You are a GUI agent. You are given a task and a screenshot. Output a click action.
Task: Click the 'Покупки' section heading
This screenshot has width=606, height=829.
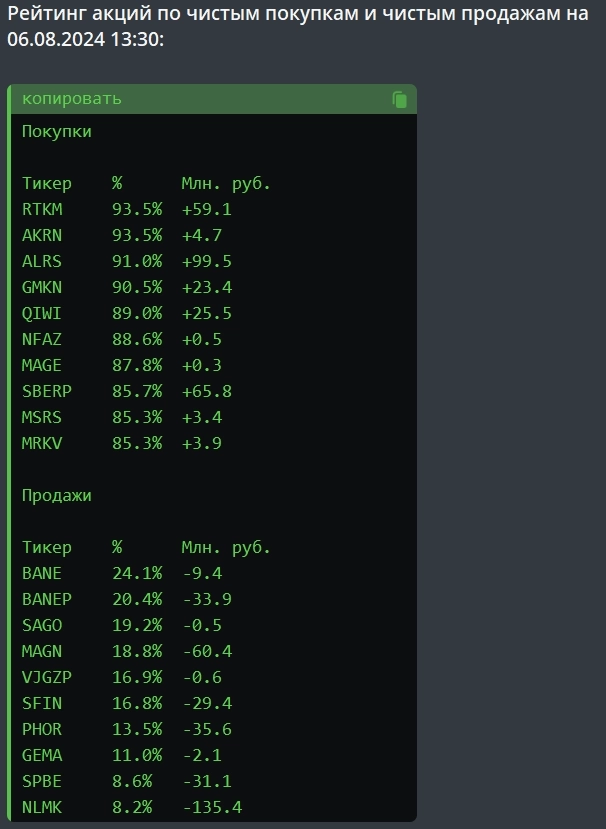coord(57,132)
